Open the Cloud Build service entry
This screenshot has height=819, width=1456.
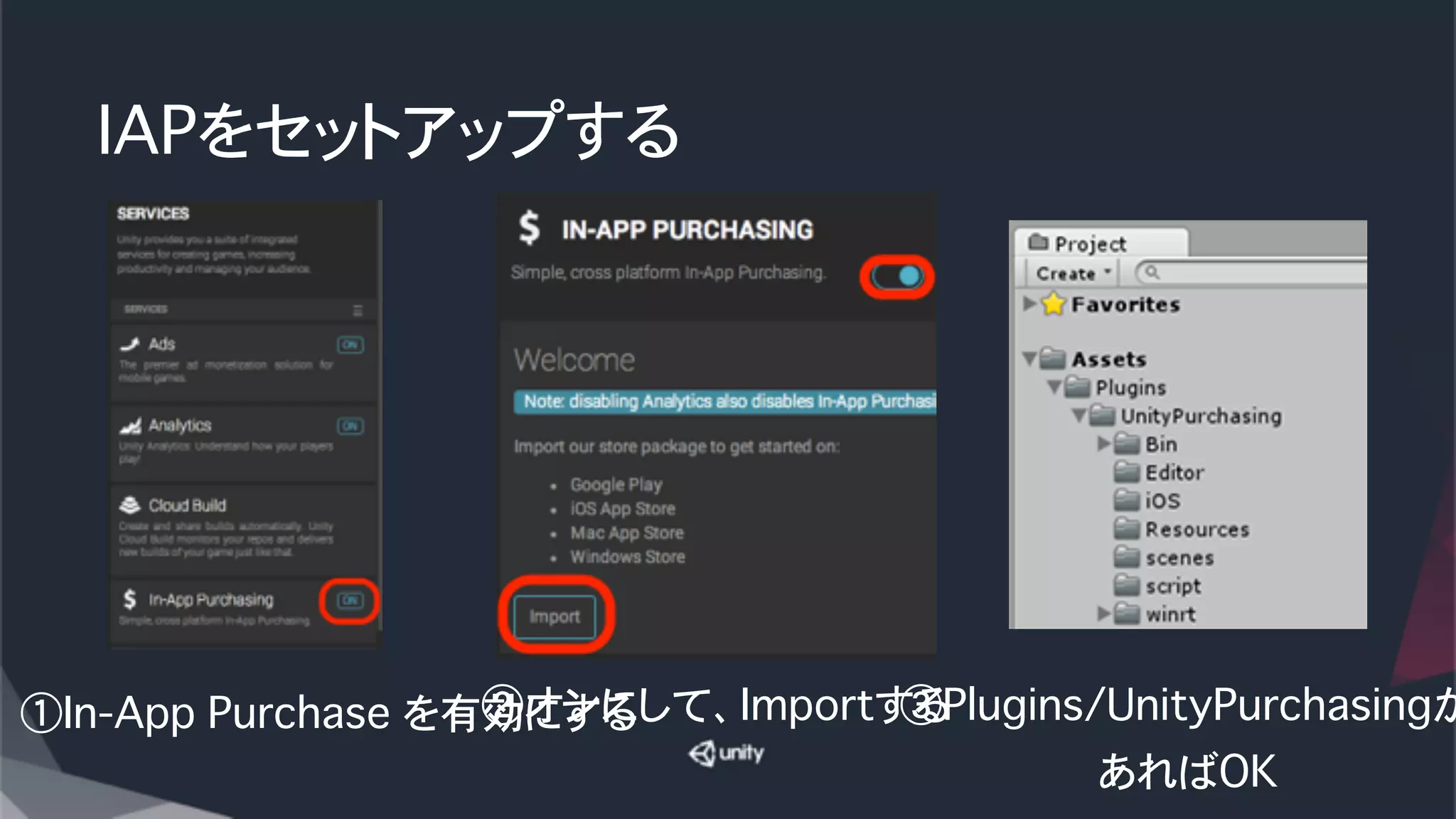(243, 530)
